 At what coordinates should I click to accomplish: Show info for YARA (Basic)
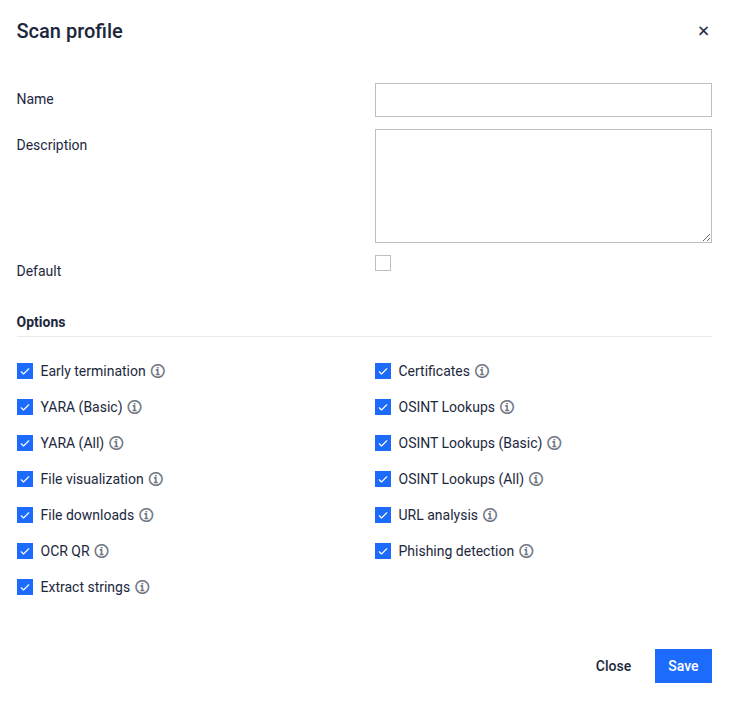135,407
